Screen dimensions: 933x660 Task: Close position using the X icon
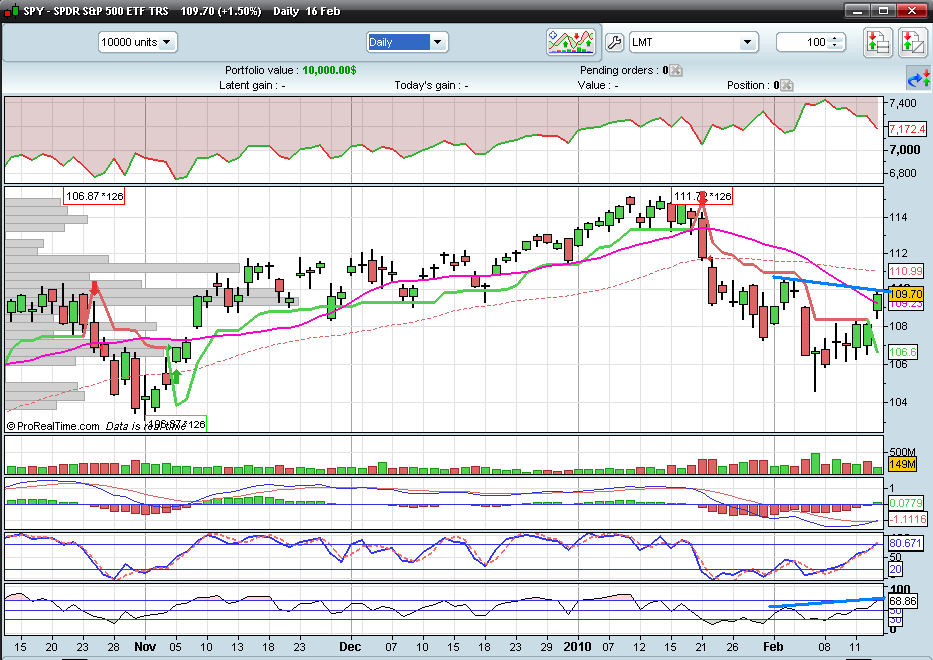point(787,86)
